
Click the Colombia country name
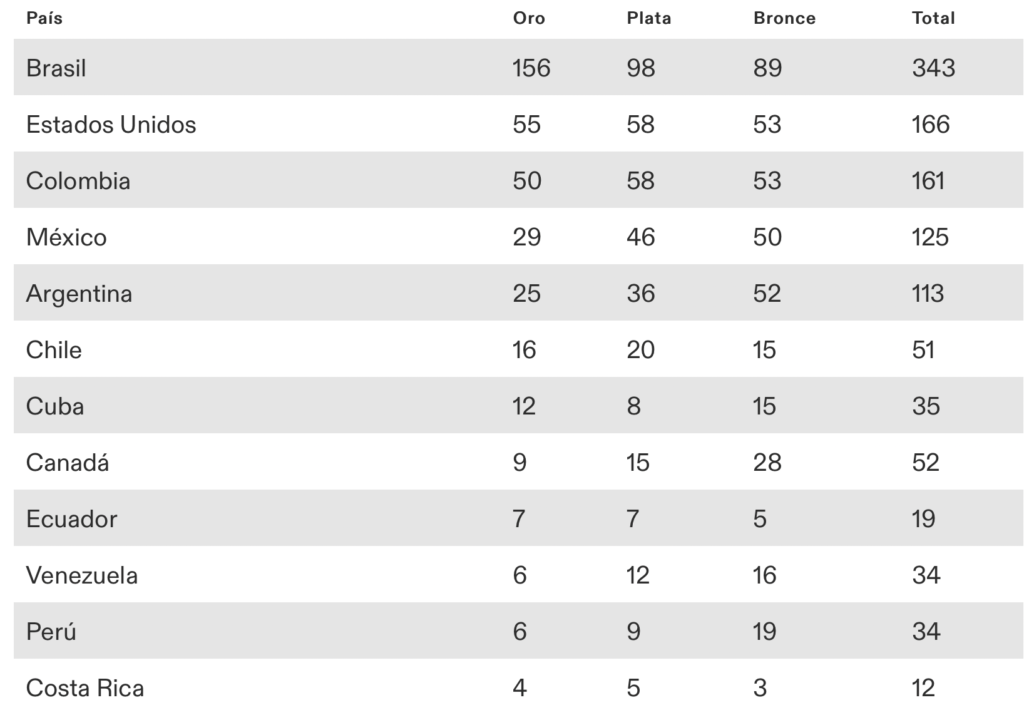78,181
